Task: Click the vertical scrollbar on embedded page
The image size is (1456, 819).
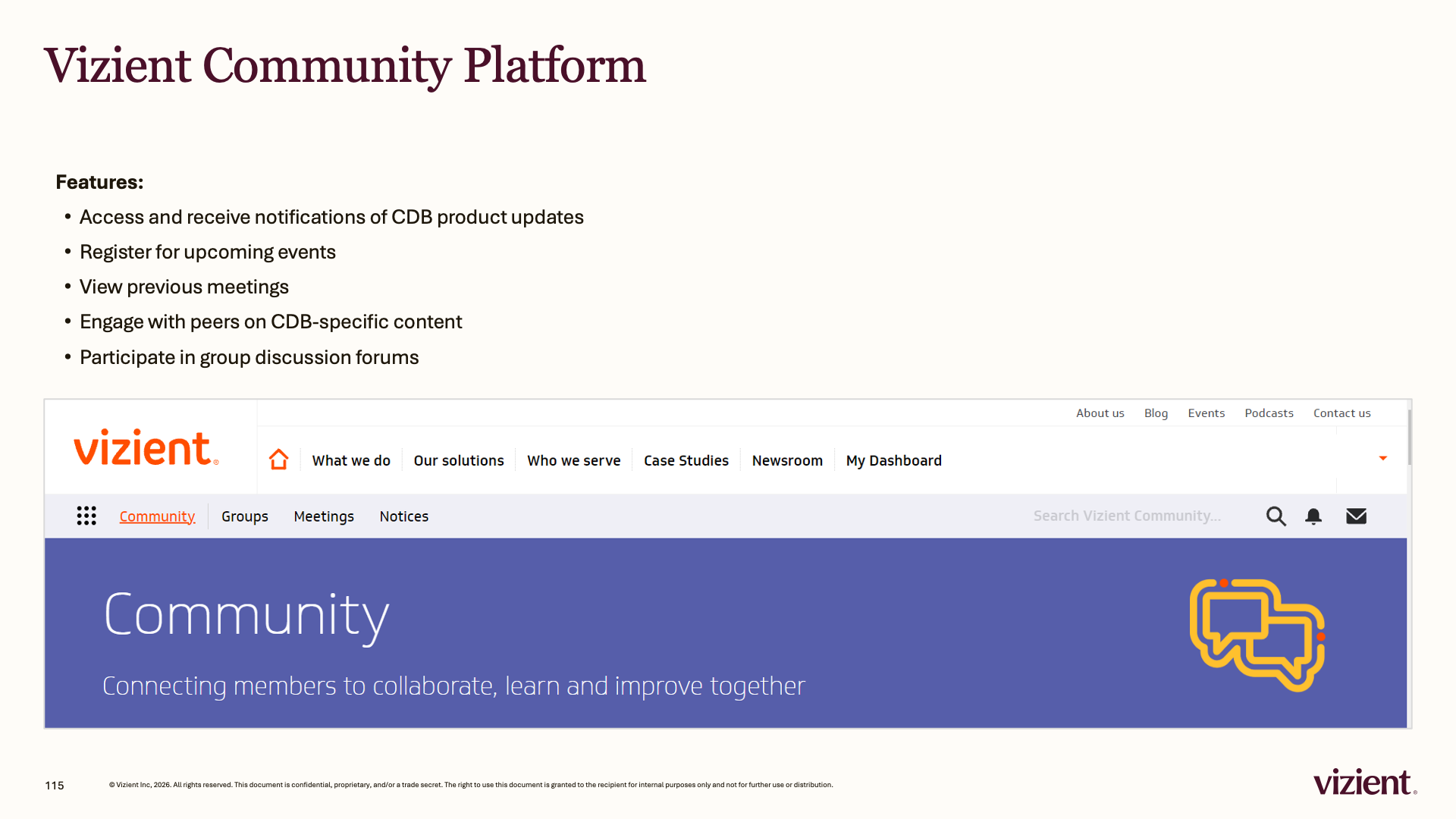Action: pyautogui.click(x=1409, y=438)
